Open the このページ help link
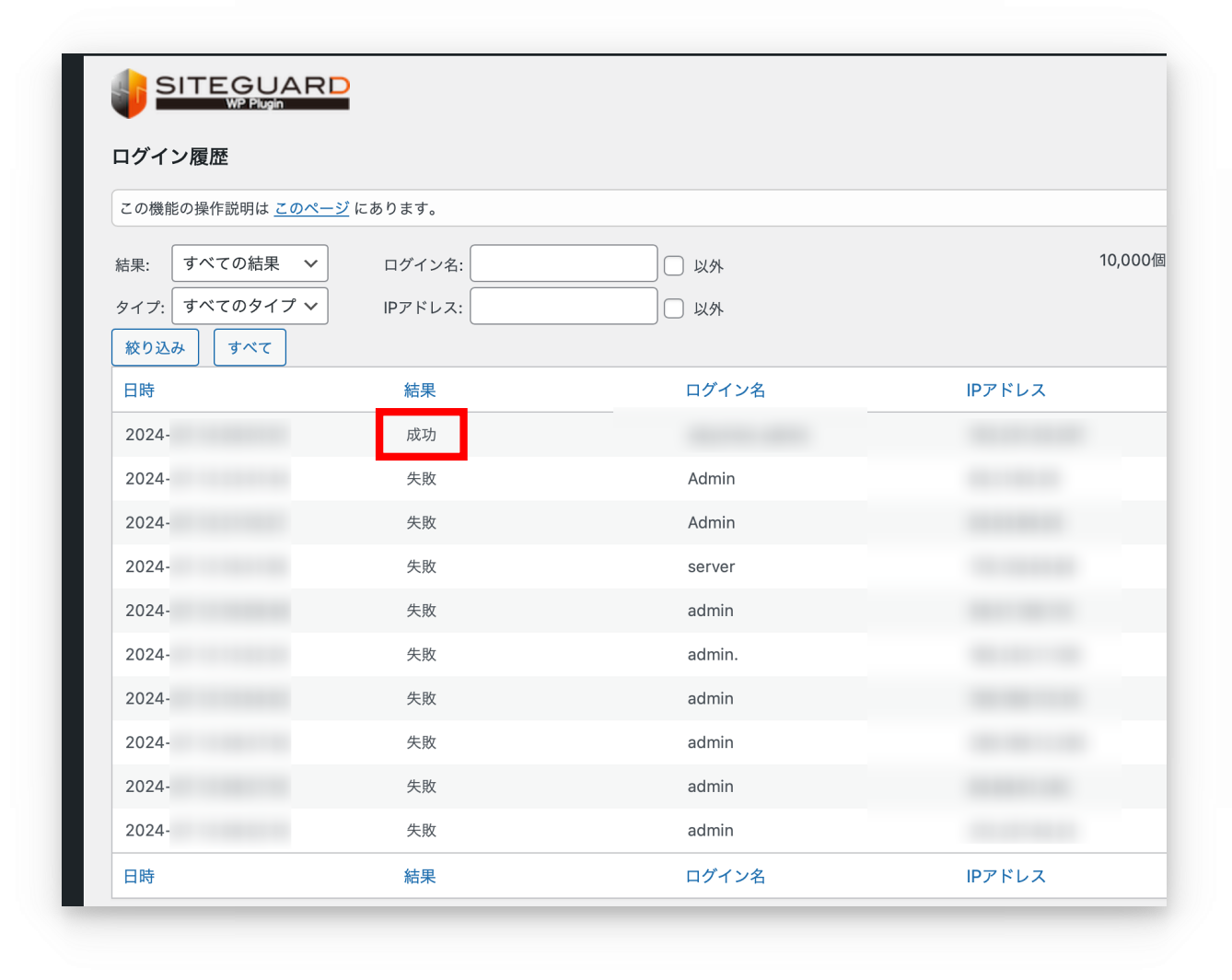Image resolution: width=1232 pixels, height=980 pixels. pos(311,208)
